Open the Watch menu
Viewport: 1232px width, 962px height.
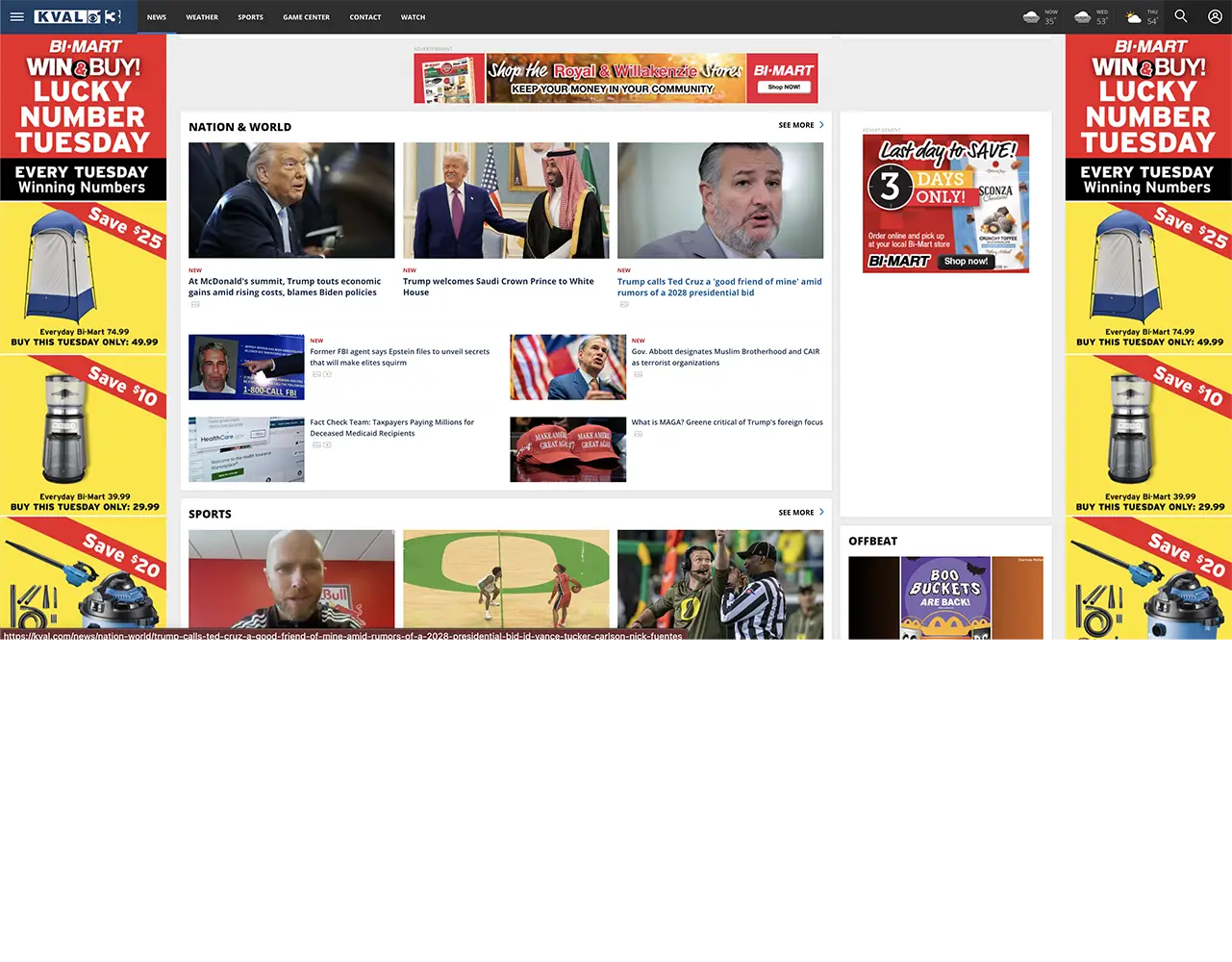413,17
